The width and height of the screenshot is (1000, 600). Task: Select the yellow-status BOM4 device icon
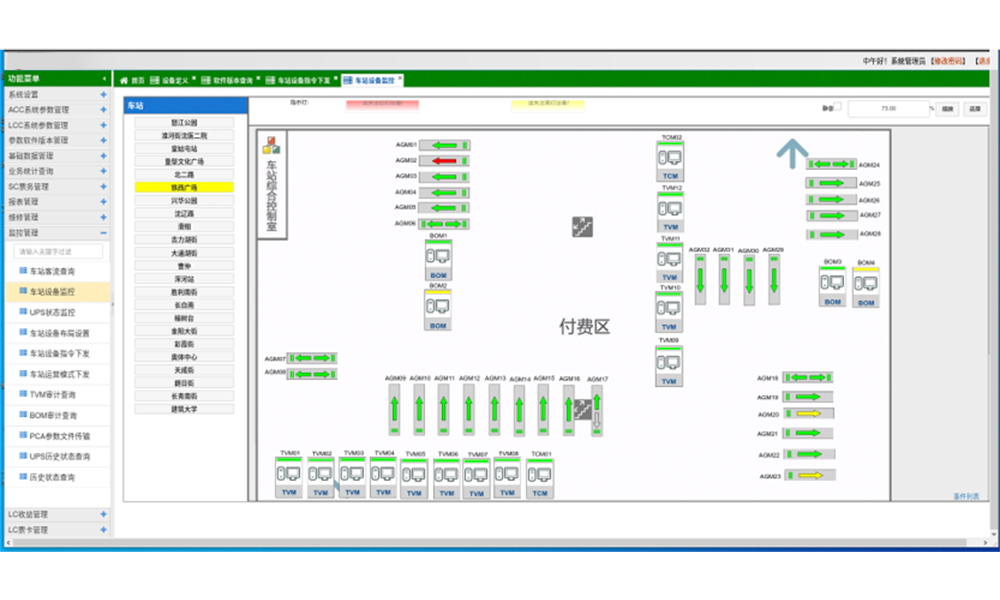(x=866, y=286)
